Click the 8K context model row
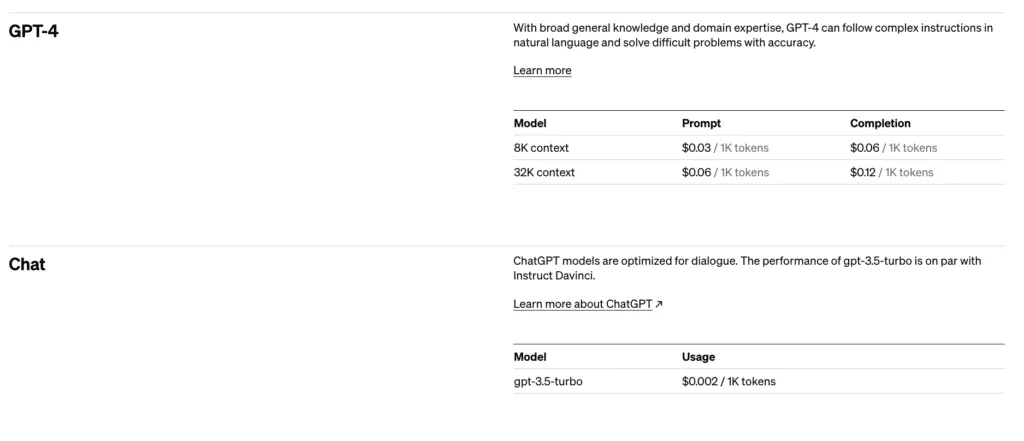This screenshot has height=441, width=1024. click(759, 148)
